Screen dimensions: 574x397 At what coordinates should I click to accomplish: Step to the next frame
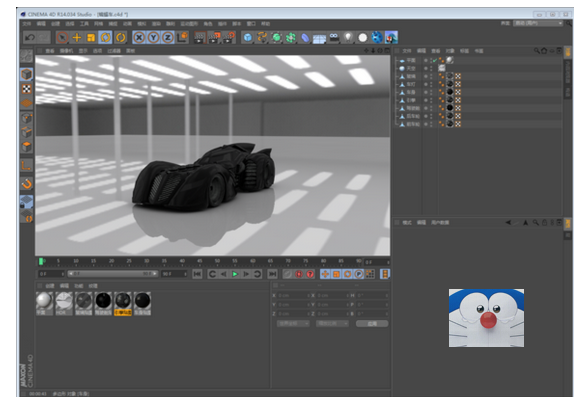(x=246, y=274)
